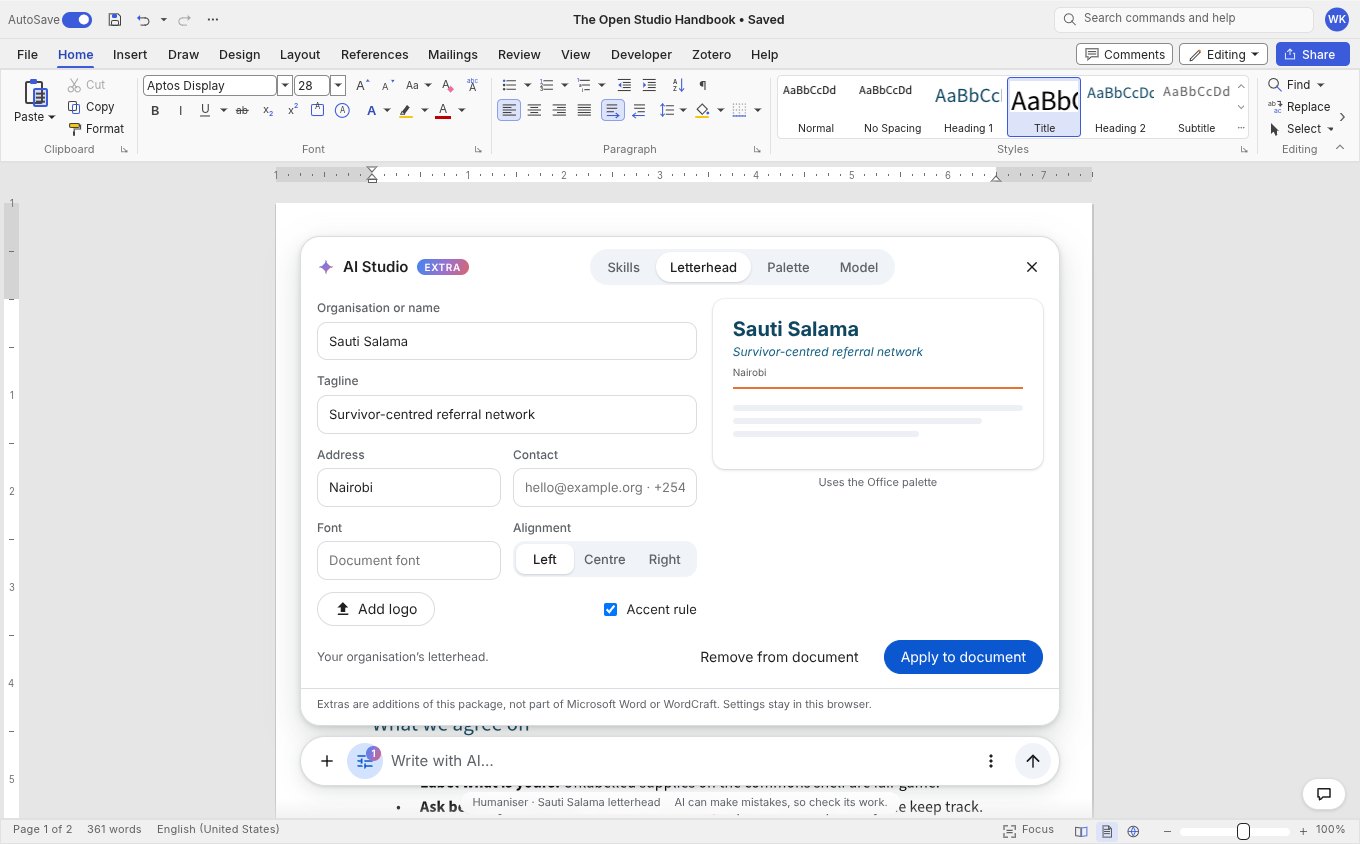Expand the Editing mode dropdown
Viewport: 1360px width, 844px height.
[x=1223, y=55]
